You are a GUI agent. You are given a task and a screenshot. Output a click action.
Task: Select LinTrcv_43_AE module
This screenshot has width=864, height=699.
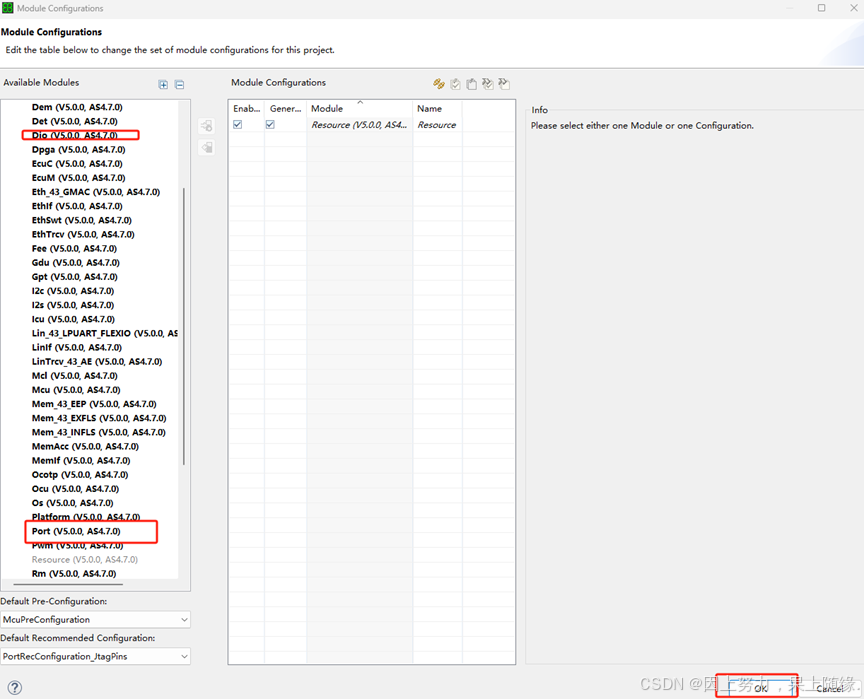coord(97,361)
